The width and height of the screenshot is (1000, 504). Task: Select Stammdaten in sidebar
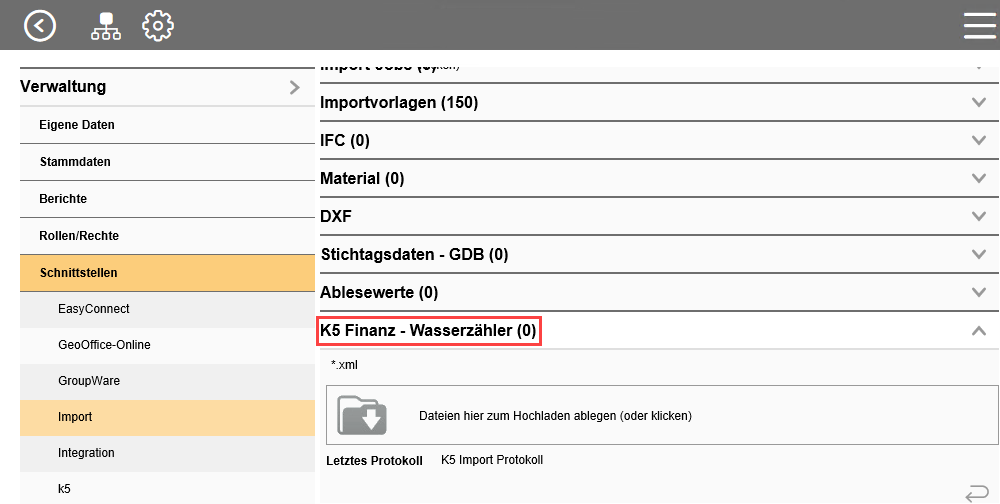pos(168,162)
